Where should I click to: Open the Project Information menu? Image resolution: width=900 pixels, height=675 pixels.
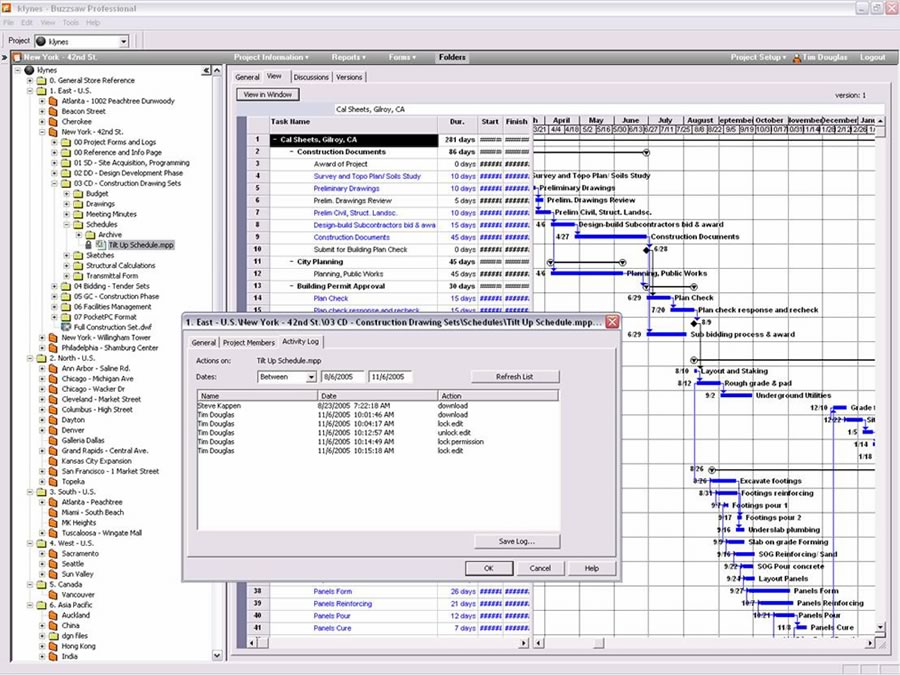click(x=271, y=57)
